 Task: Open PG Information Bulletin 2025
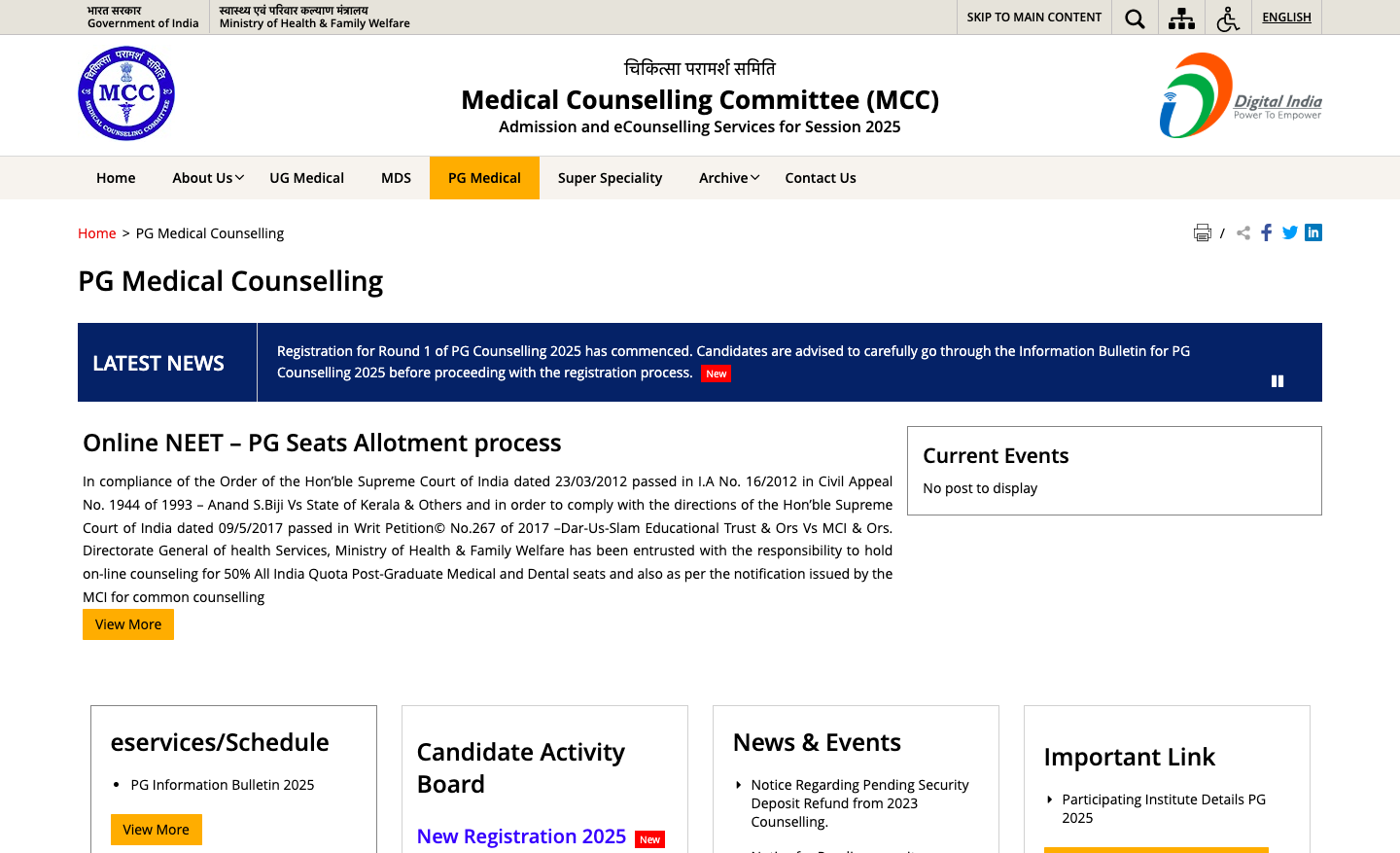pos(221,784)
